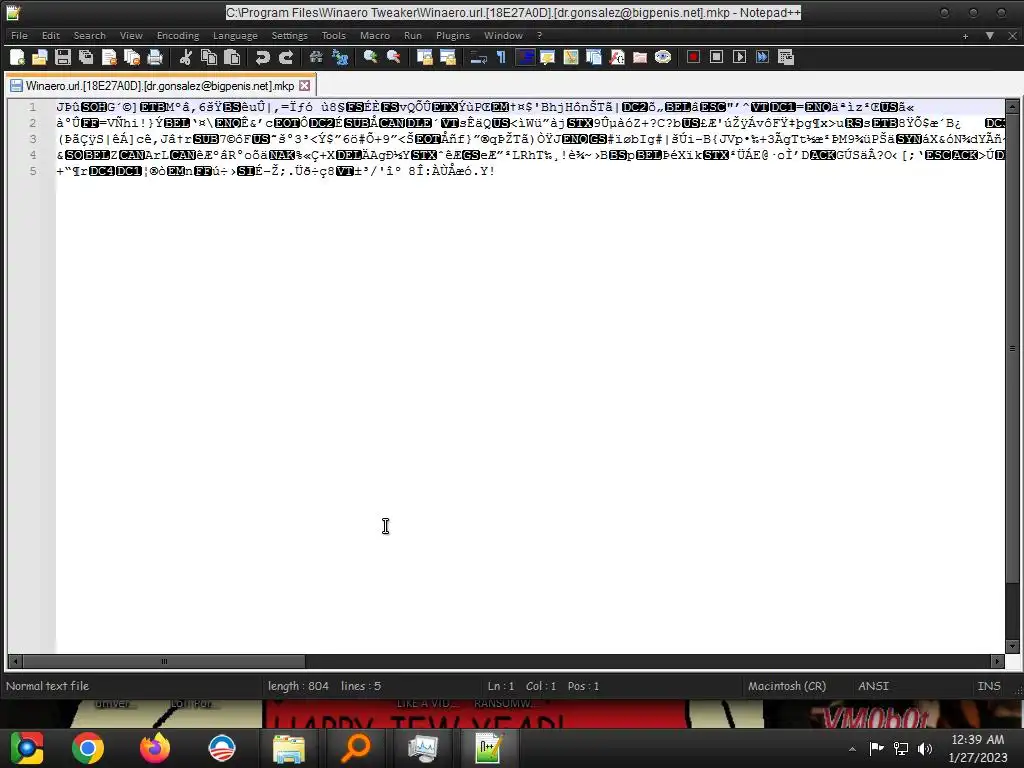Save the file using the floppy icon
Image resolution: width=1024 pixels, height=768 pixels.
(63, 57)
